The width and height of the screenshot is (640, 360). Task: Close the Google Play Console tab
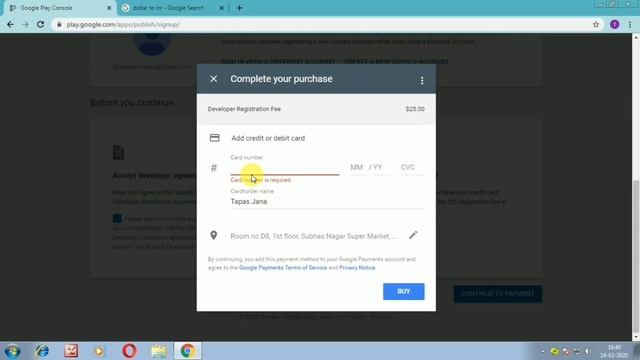click(109, 8)
